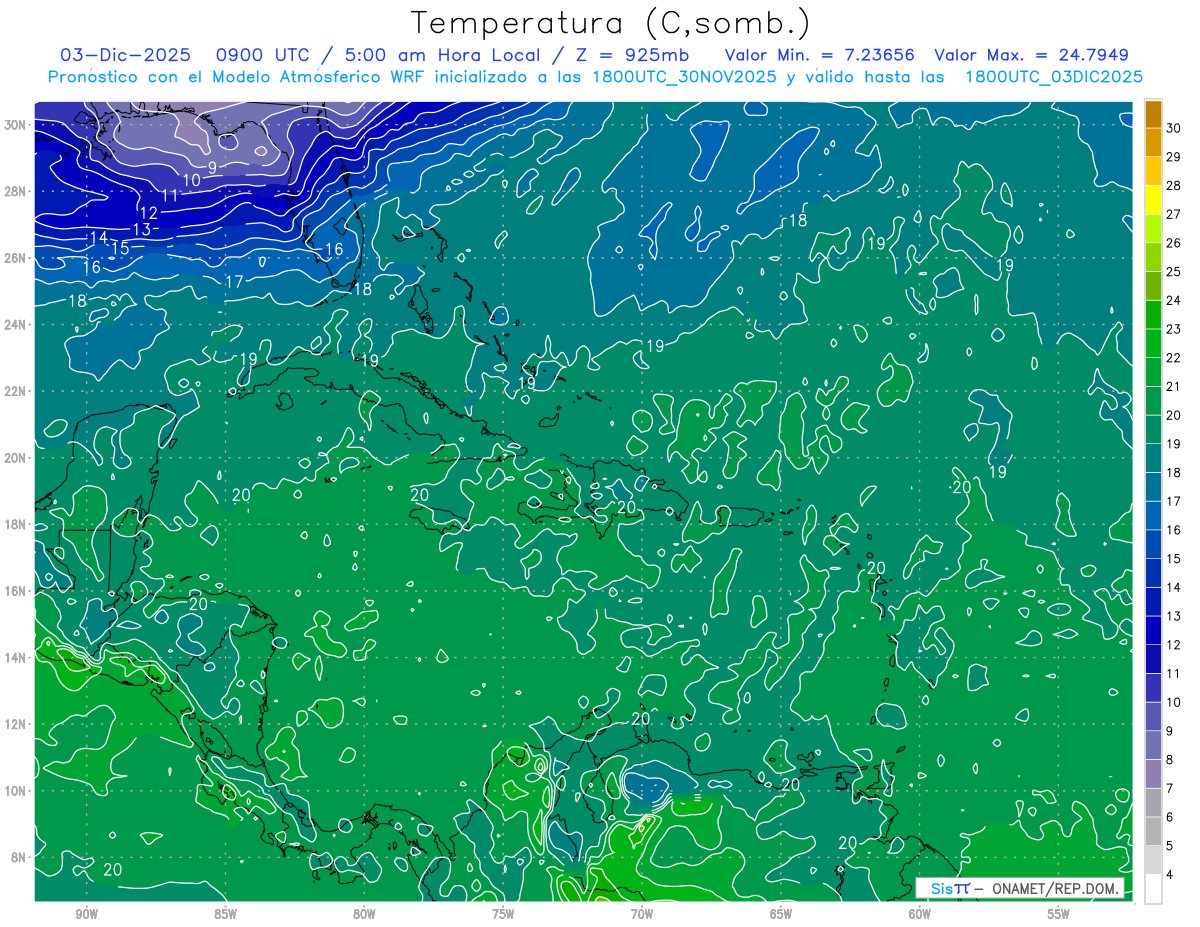Click the latitude axis label '24N'
1200x927 pixels.
click(17, 325)
